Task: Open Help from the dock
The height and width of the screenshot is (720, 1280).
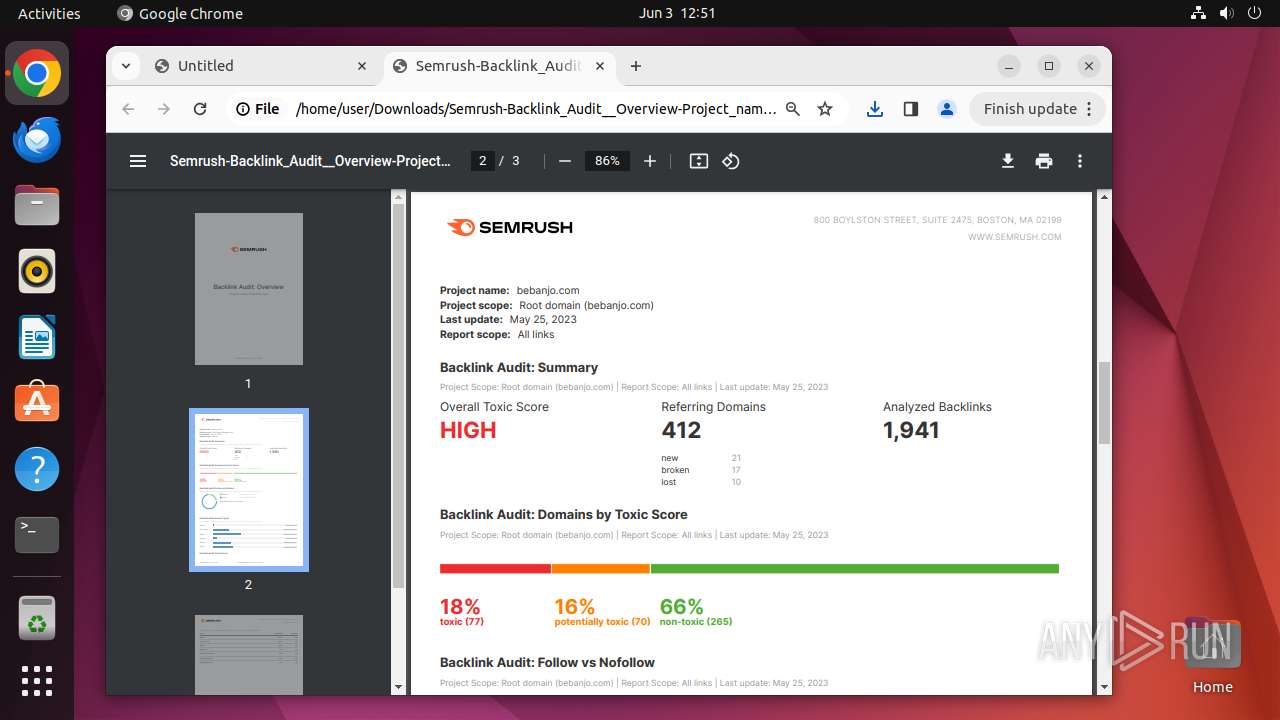Action: 37,469
